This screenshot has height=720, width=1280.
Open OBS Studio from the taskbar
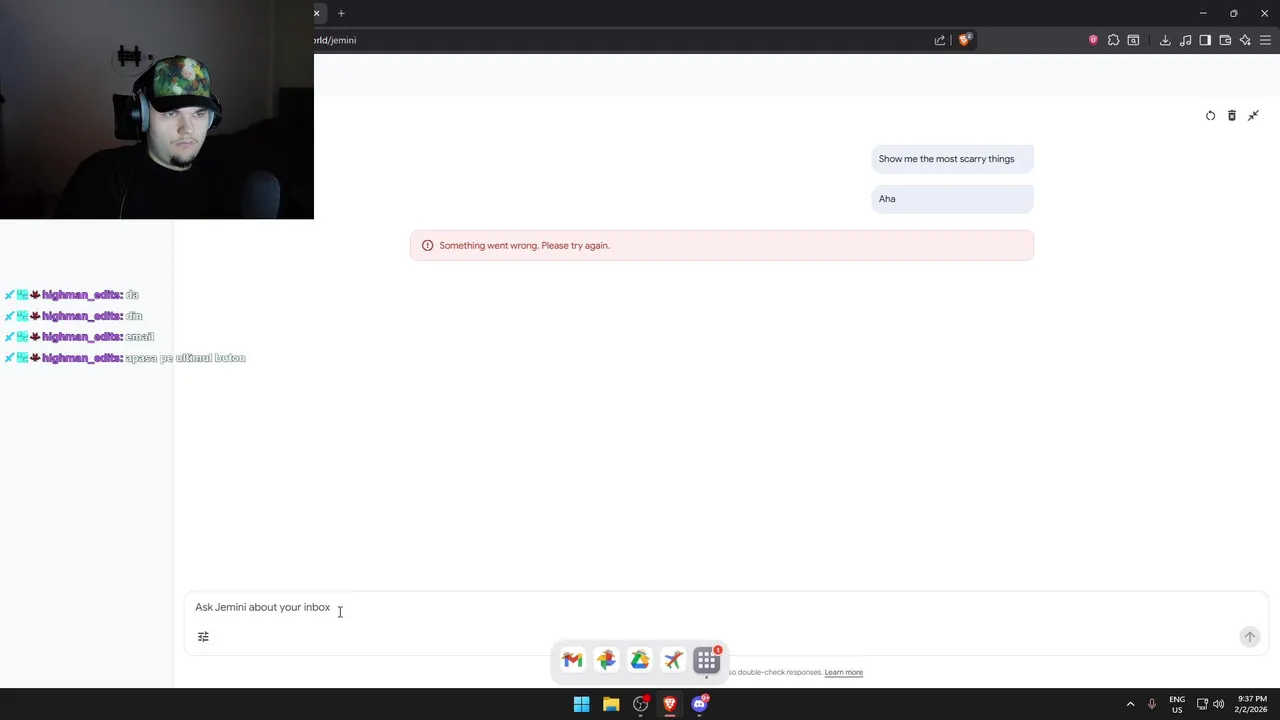pyautogui.click(x=640, y=704)
